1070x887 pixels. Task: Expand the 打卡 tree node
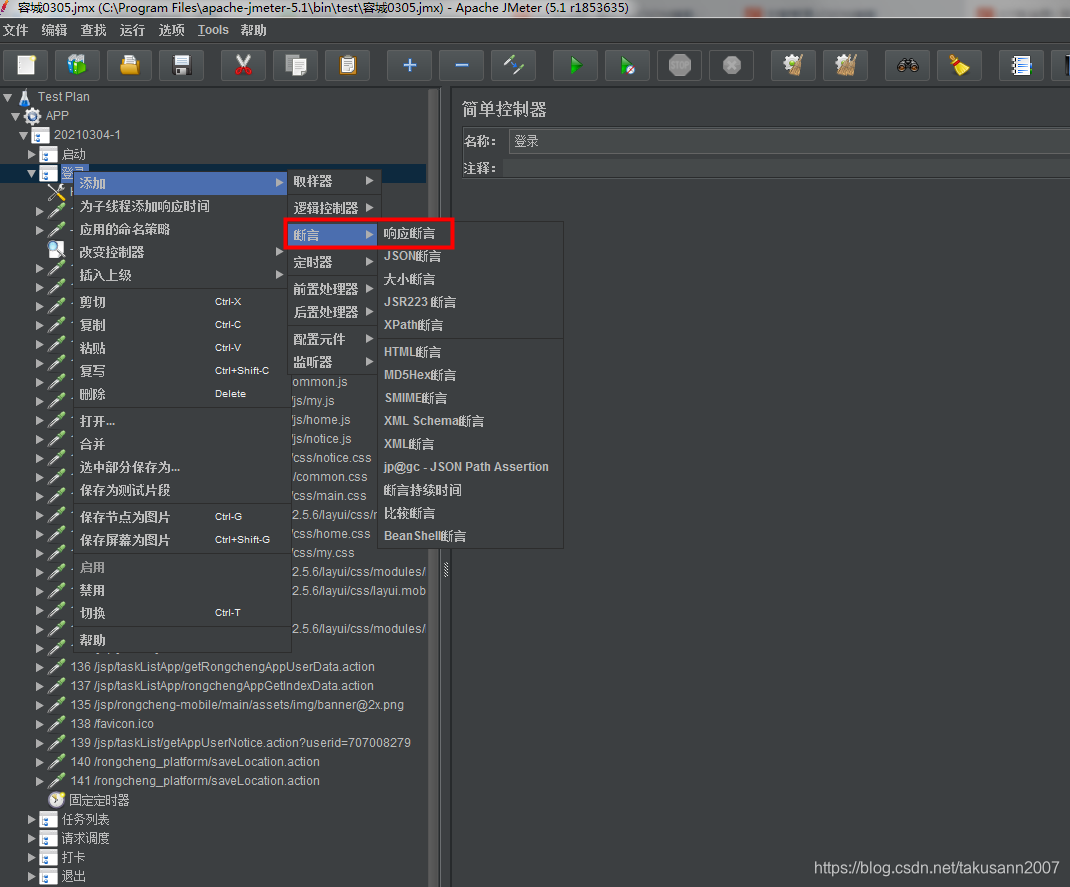(31, 857)
